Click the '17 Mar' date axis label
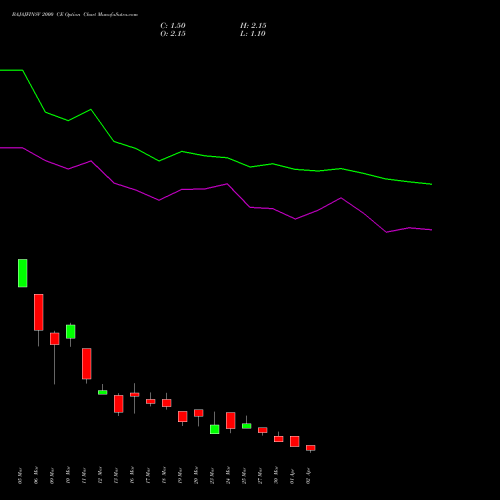Image resolution: width=500 pixels, height=500 pixels. point(148,475)
